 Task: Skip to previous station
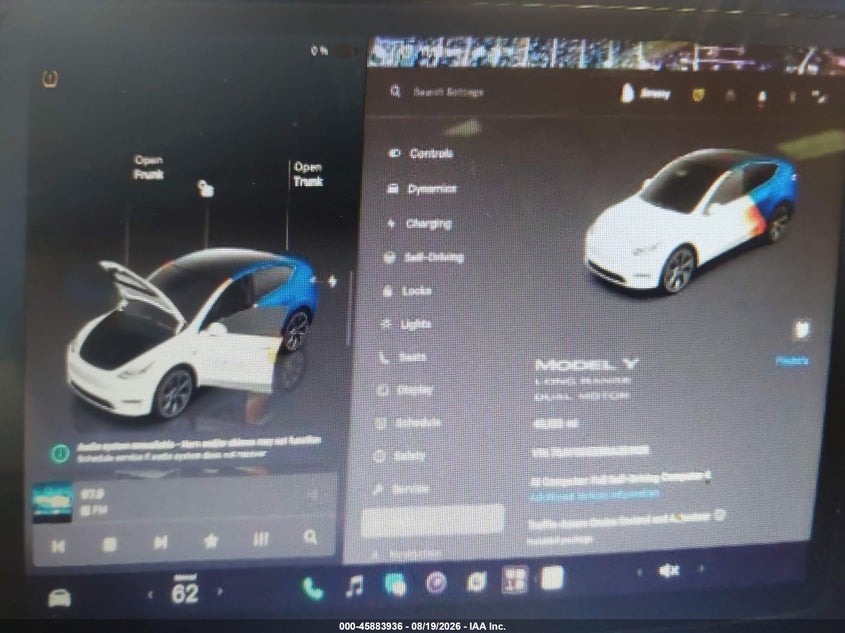(x=58, y=546)
